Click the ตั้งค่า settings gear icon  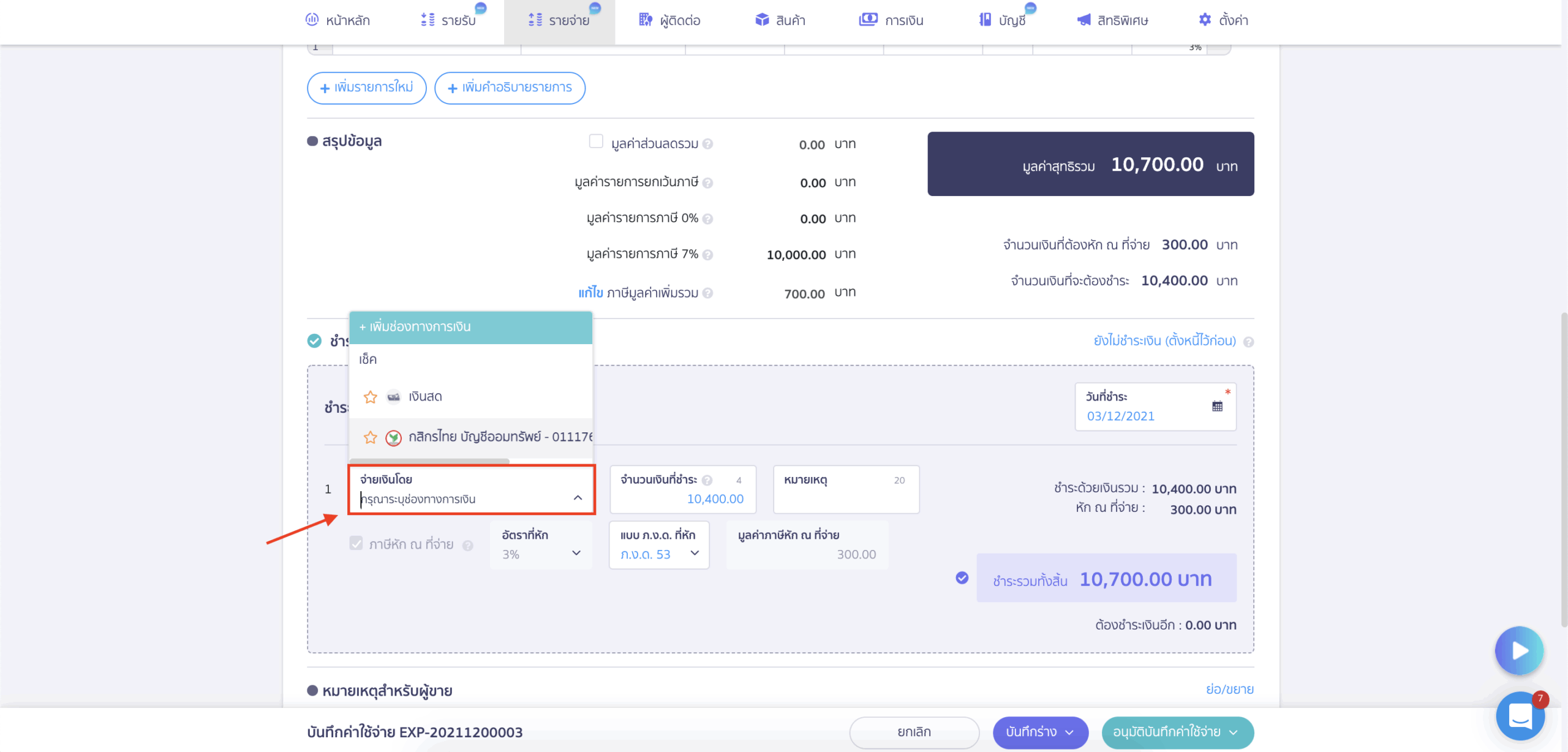[x=1205, y=20]
